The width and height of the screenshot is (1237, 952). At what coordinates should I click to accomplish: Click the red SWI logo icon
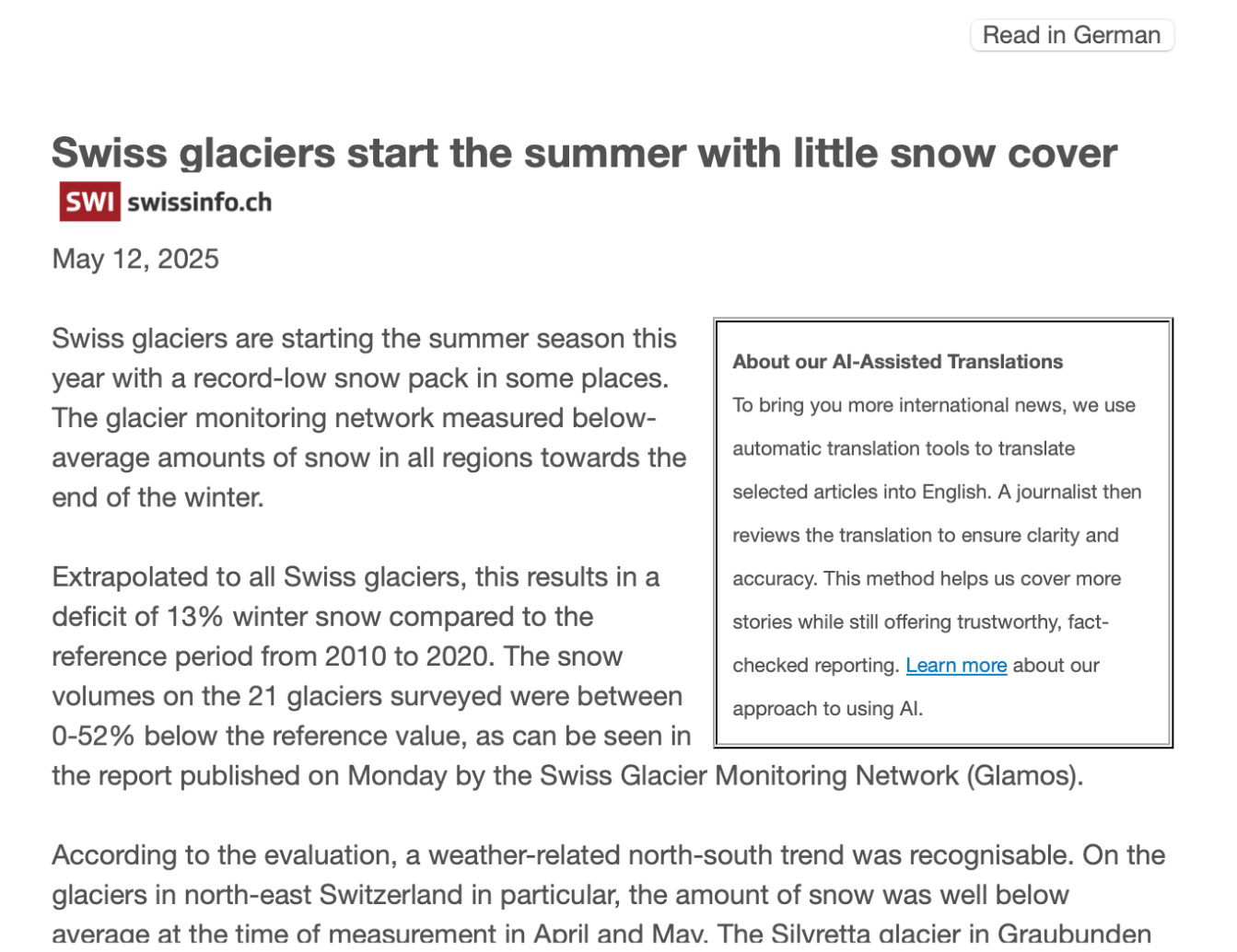(89, 202)
